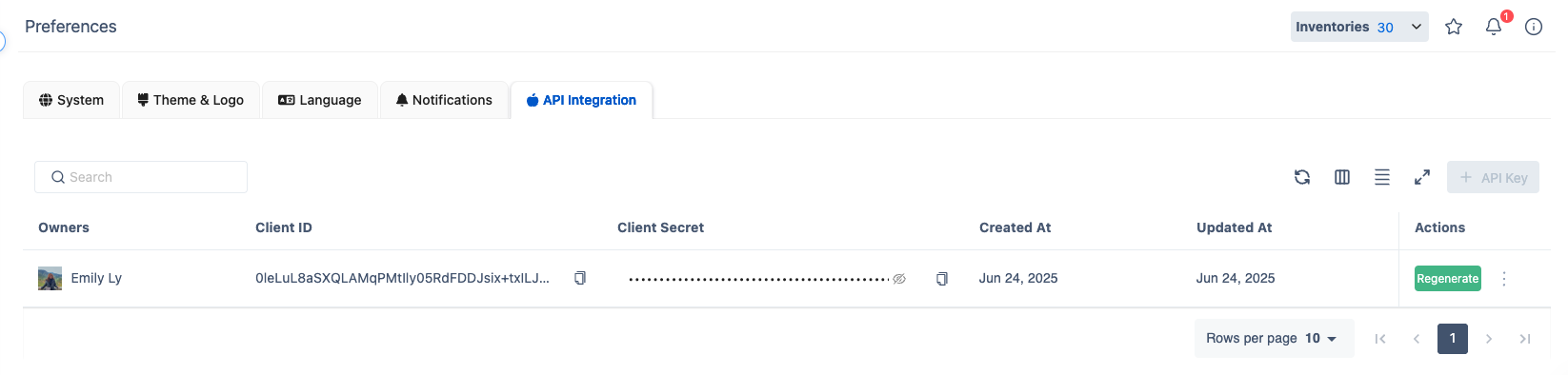Open the Inventories 30 dropdown

tap(1359, 27)
